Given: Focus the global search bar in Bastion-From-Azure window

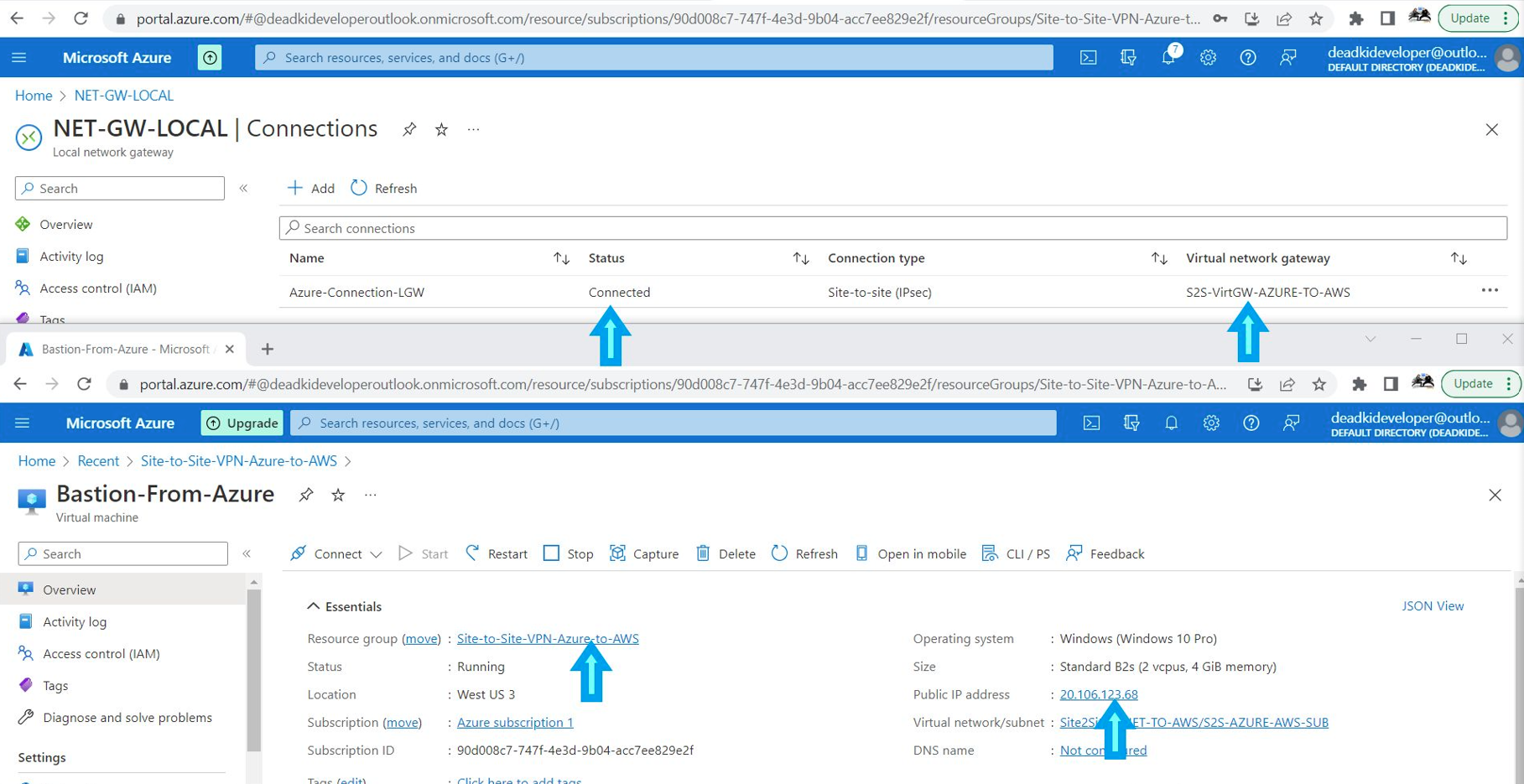Looking at the screenshot, I should pos(674,423).
